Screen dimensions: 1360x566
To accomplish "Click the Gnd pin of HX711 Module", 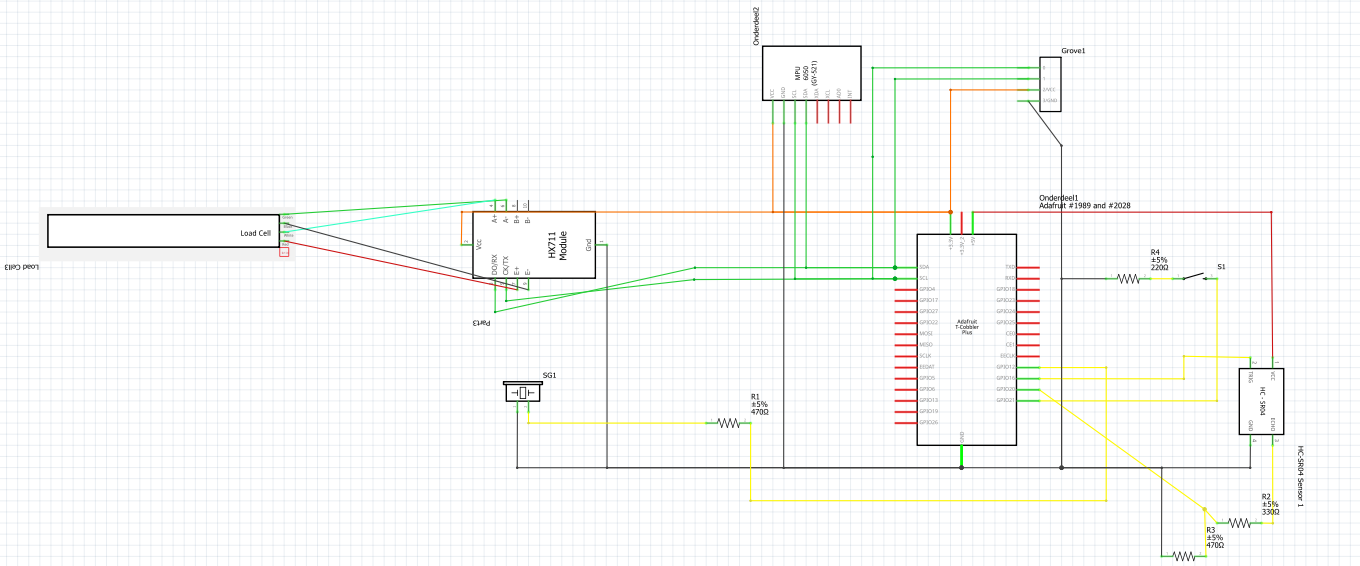I will pyautogui.click(x=601, y=243).
